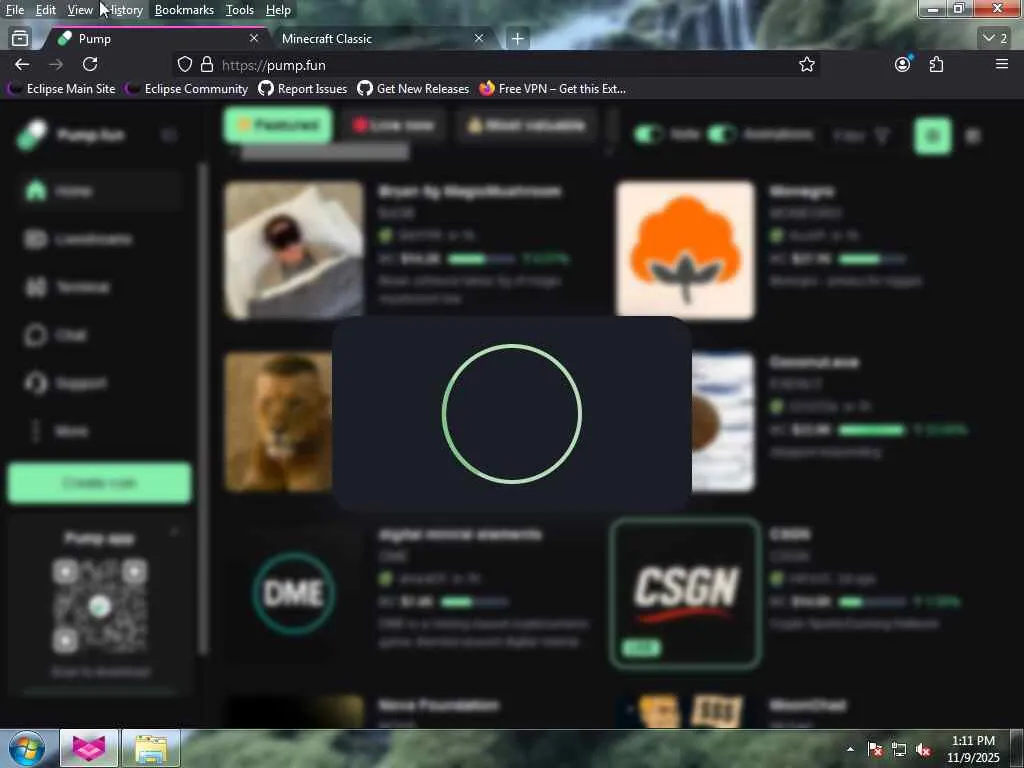Open the Windows Start button
Screen dimensions: 1024x768
tap(27, 748)
